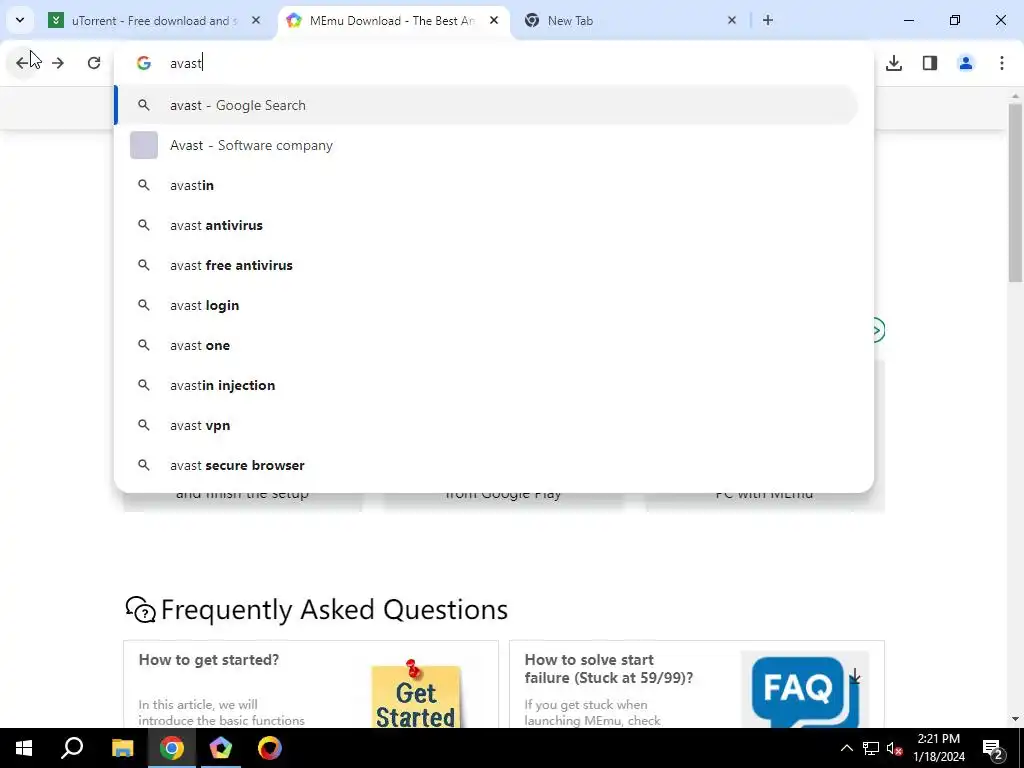Open the 'How to get started?' article
Image resolution: width=1024 pixels, height=768 pixels.
pos(209,660)
